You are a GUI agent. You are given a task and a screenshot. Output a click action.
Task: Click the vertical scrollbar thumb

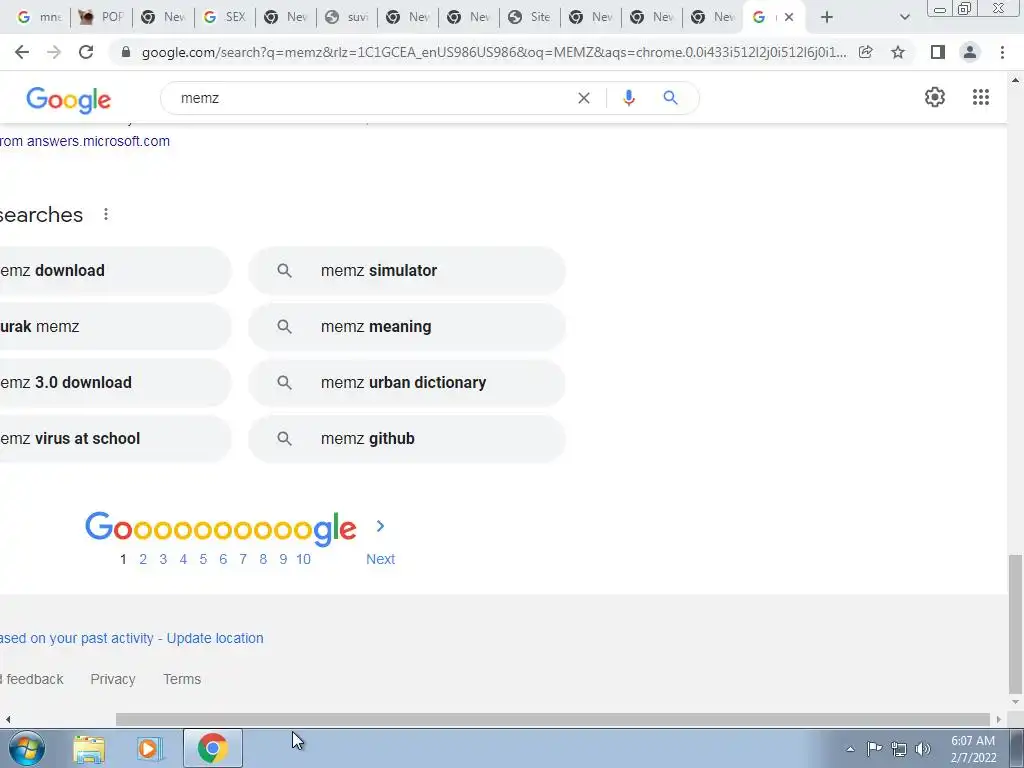click(1016, 624)
